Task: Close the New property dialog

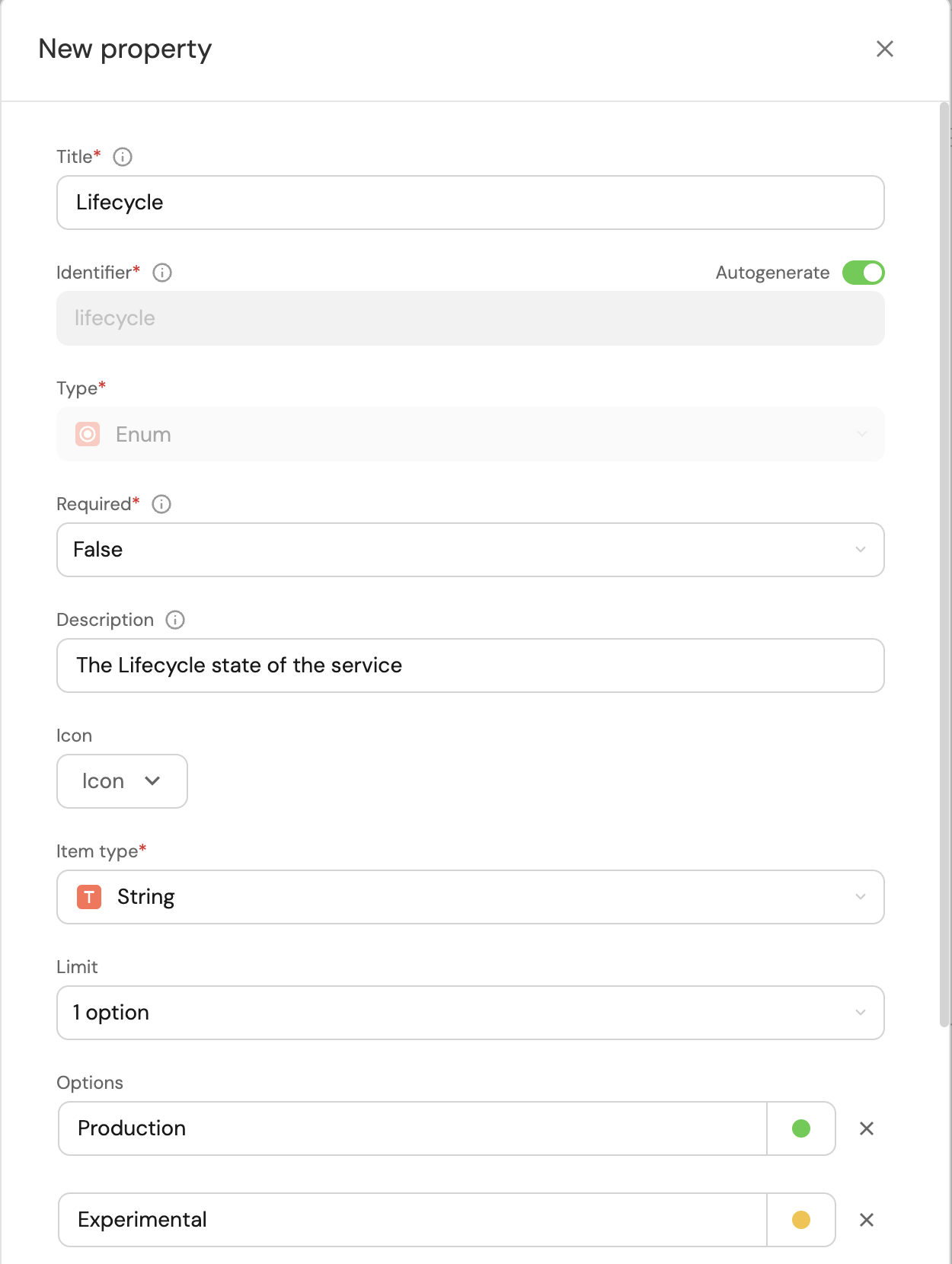Action: (x=884, y=49)
